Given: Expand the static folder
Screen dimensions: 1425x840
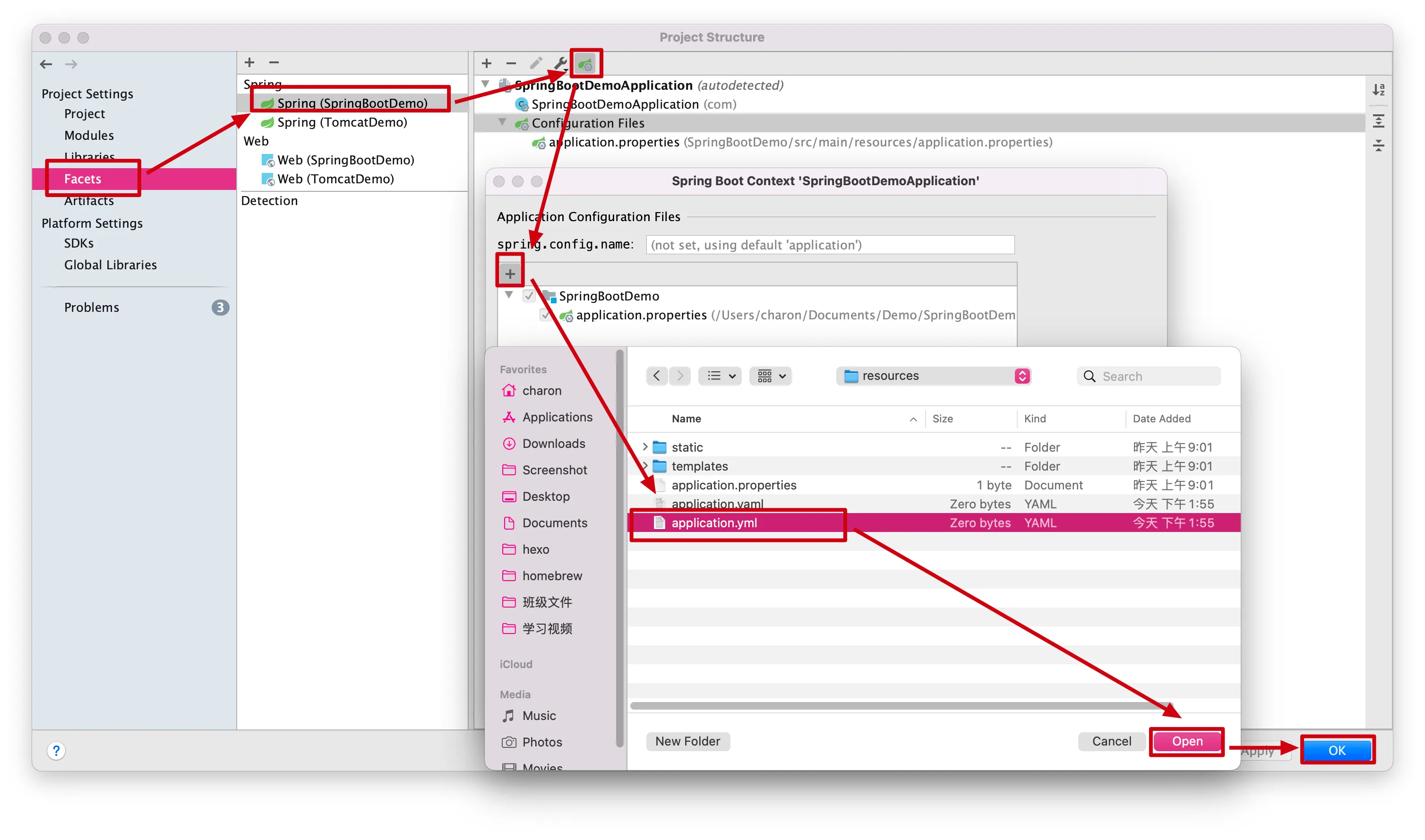Looking at the screenshot, I should pos(644,447).
